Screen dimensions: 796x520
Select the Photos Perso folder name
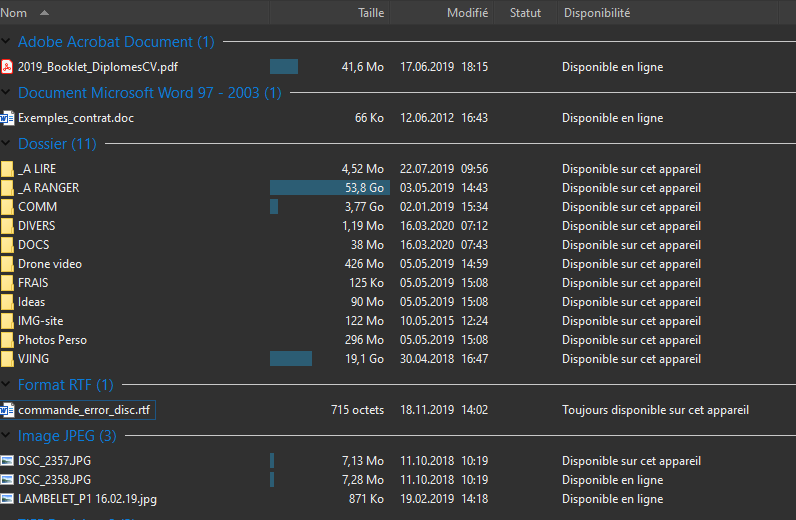tap(52, 340)
